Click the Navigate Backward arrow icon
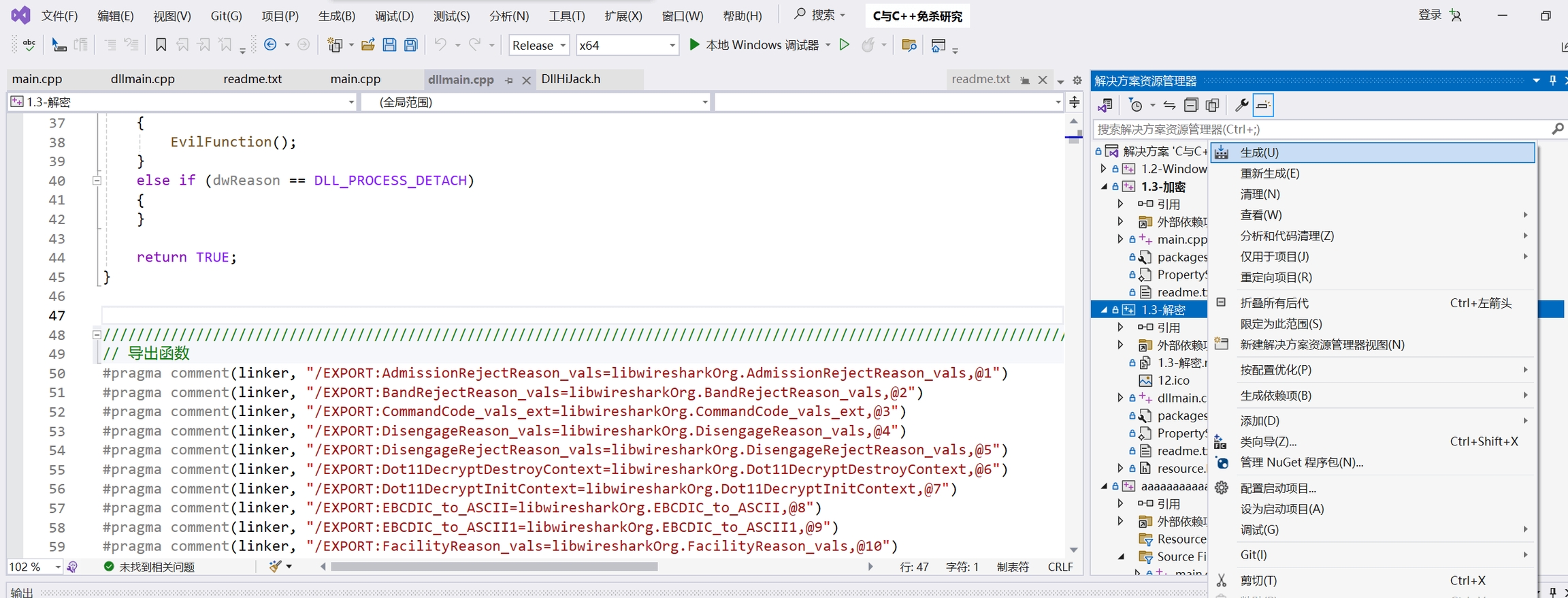Screen dimensions: 1568x598 point(270,45)
